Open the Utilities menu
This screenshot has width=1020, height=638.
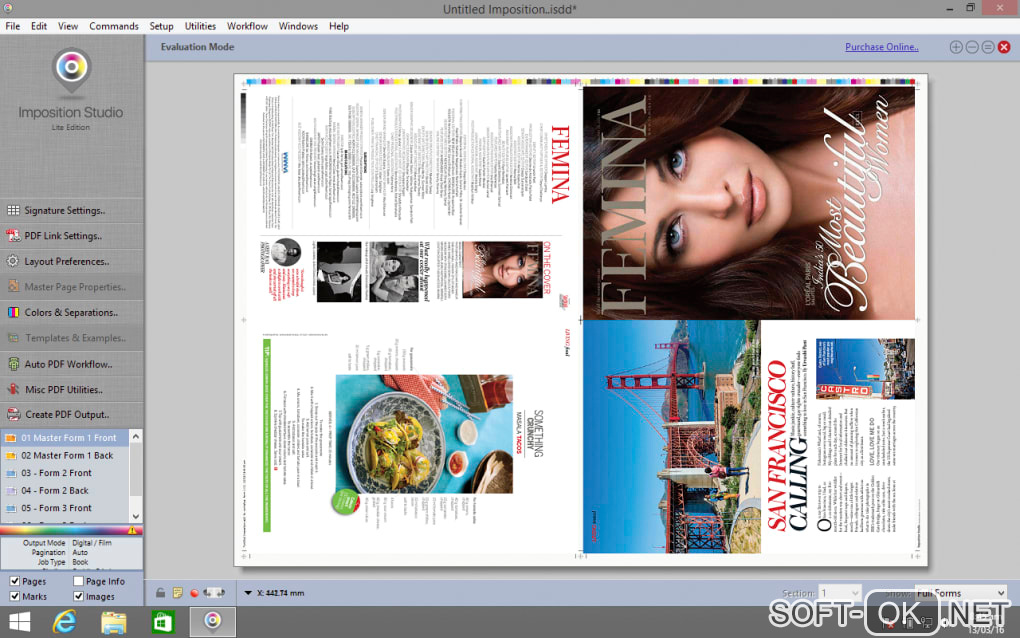200,26
